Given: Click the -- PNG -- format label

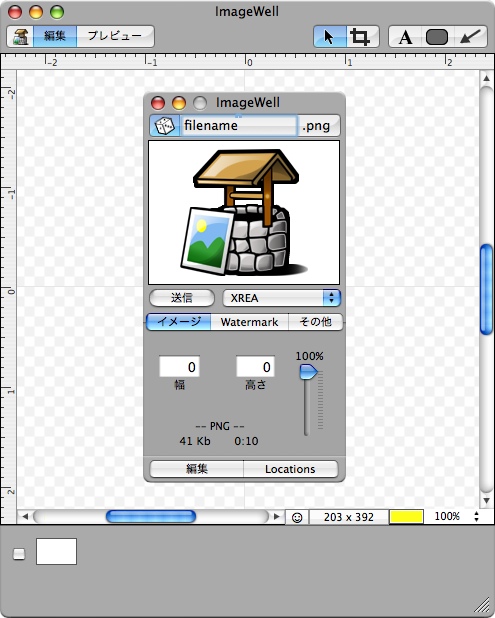Looking at the screenshot, I should point(220,426).
